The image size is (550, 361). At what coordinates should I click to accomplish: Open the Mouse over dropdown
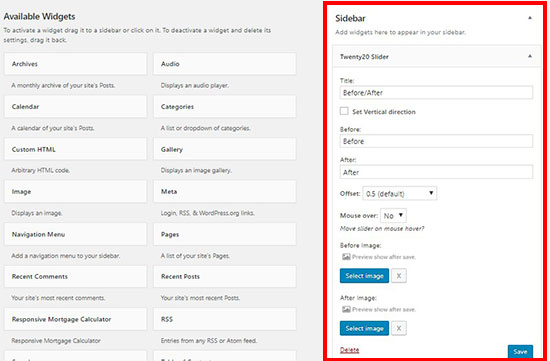coord(393,215)
